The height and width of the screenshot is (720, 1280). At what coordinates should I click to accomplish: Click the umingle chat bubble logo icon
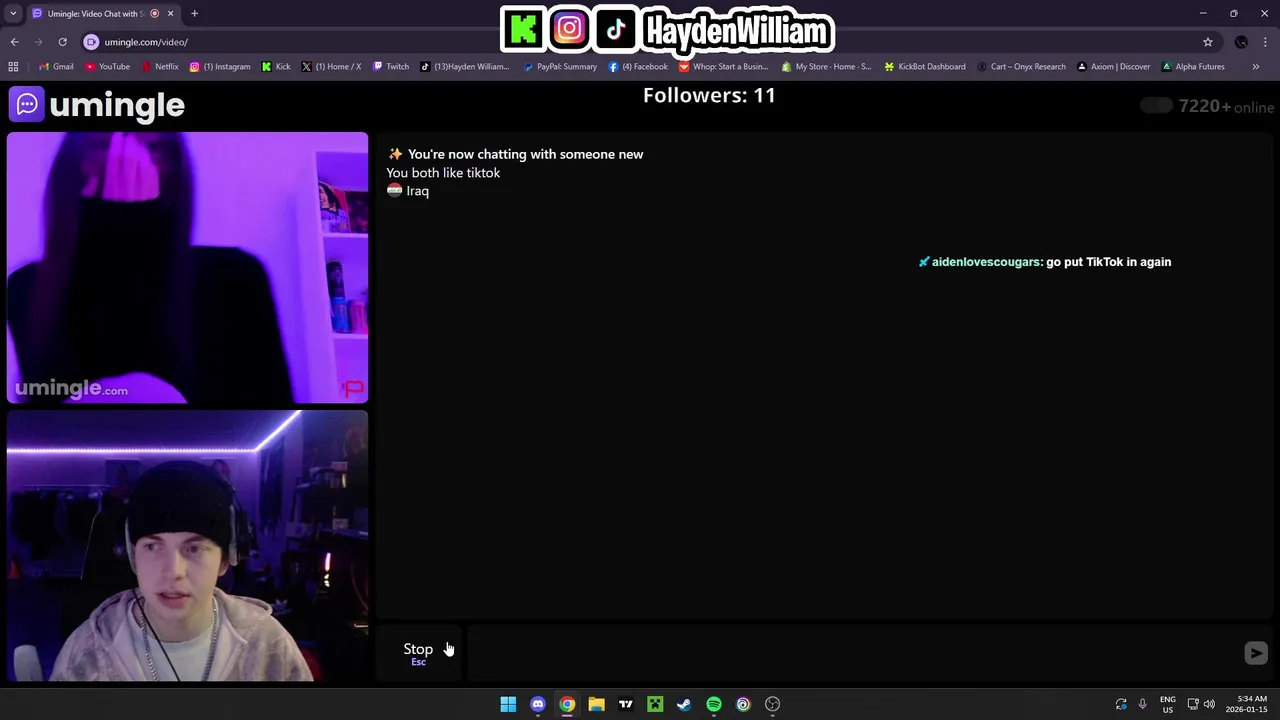27,104
